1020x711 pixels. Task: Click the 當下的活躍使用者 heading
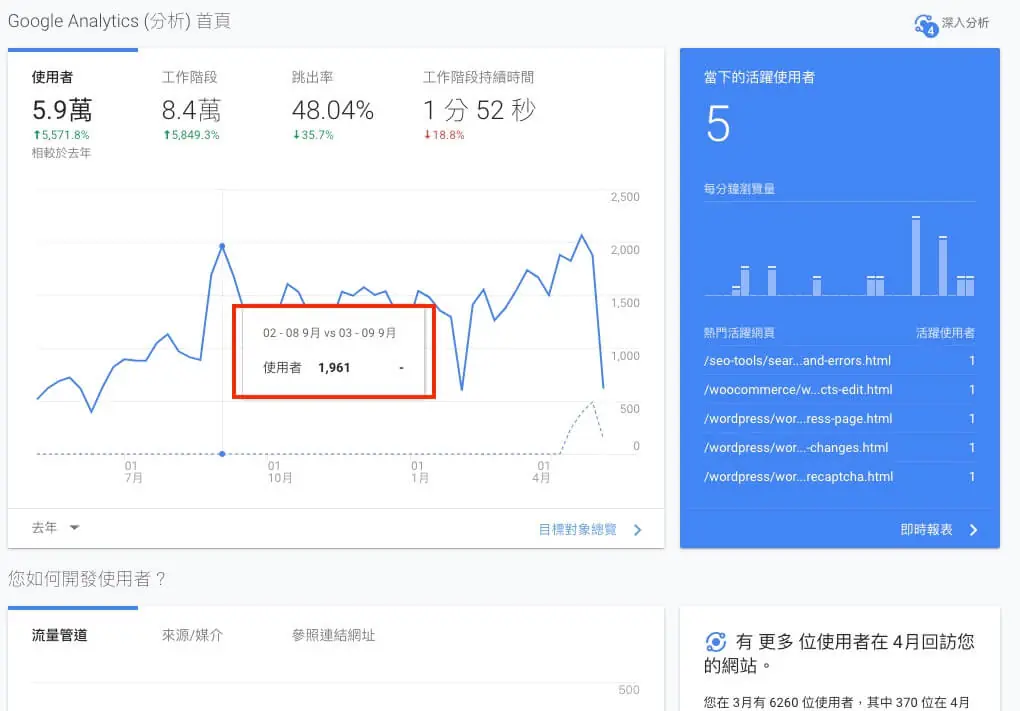pyautogui.click(x=759, y=77)
